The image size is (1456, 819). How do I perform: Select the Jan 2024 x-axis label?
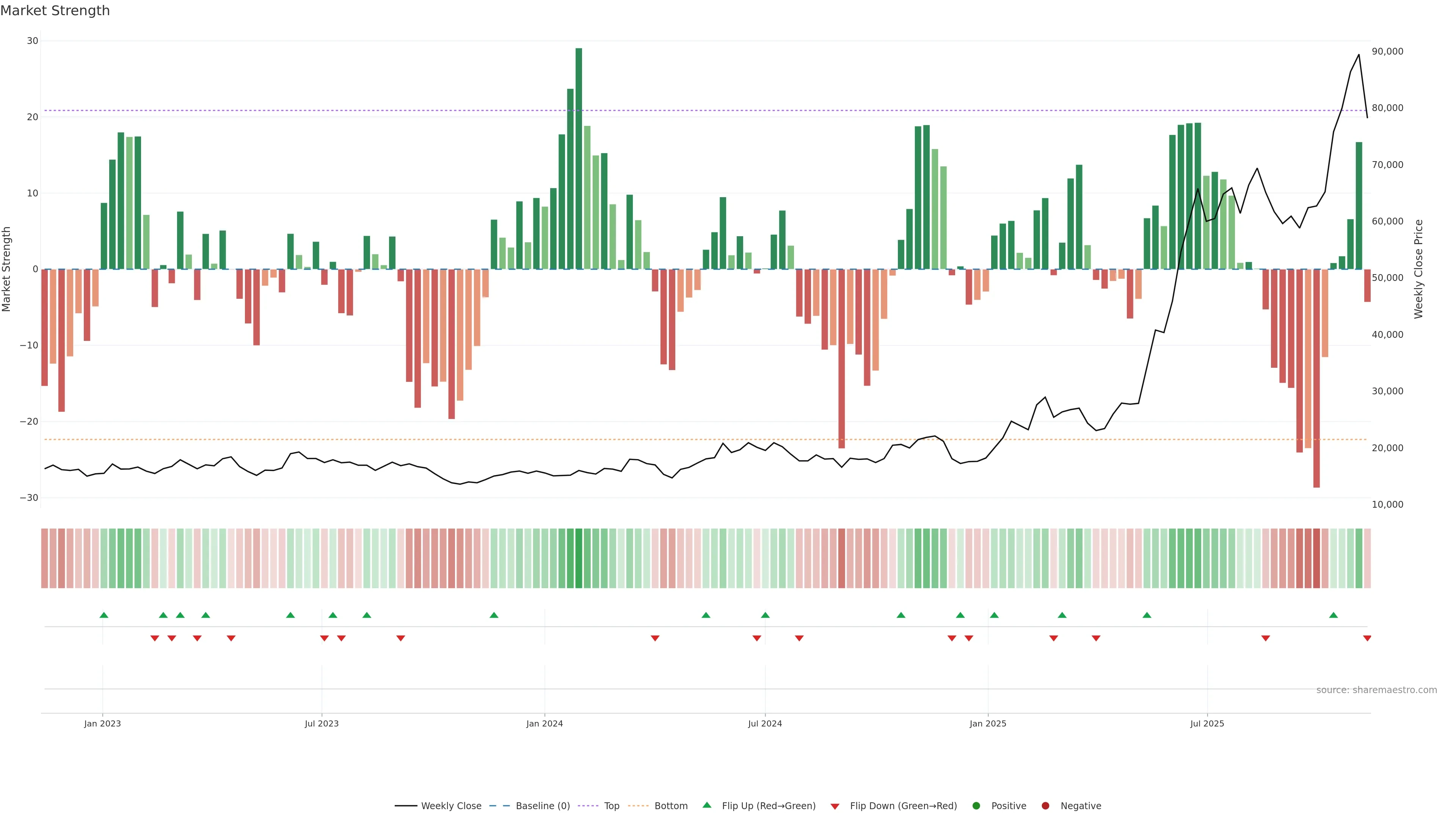coord(544,723)
